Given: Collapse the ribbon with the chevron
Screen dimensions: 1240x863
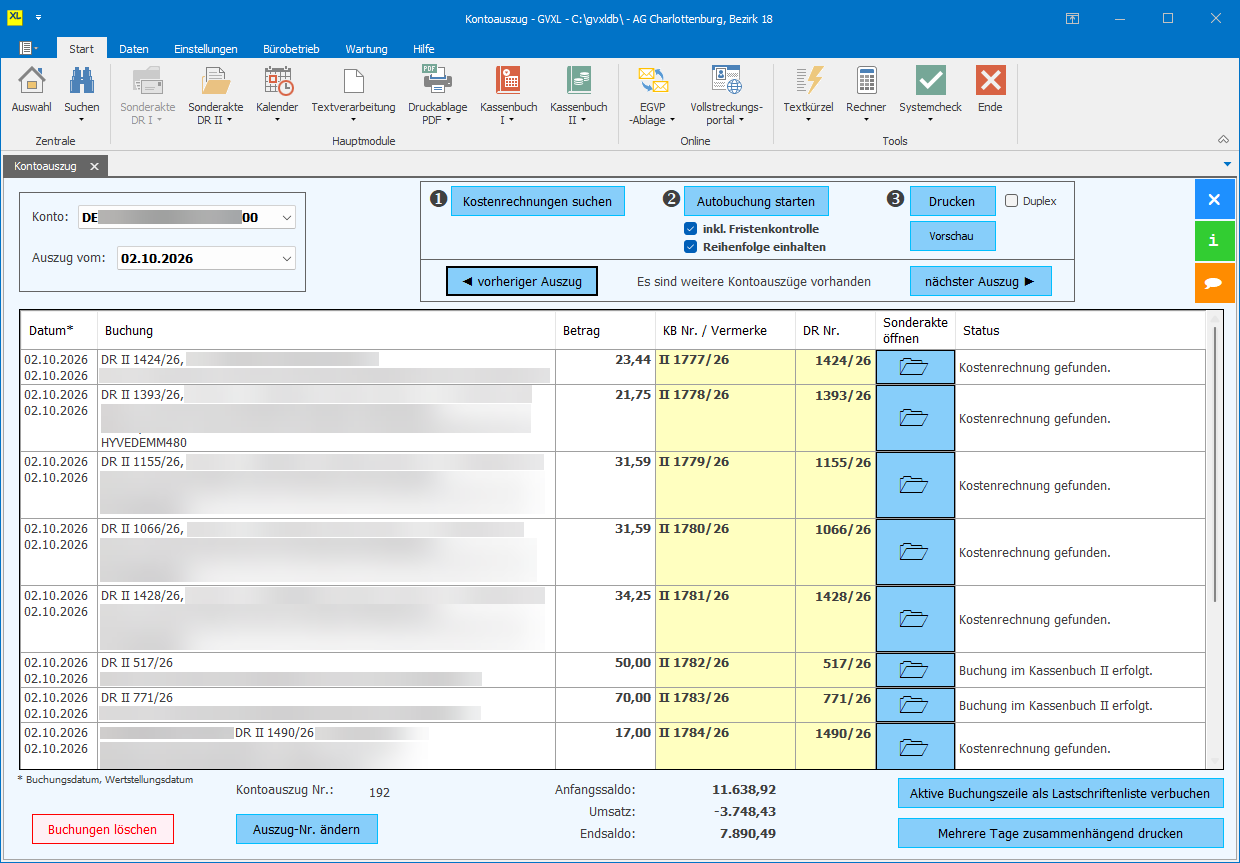Looking at the screenshot, I should coord(1223,140).
